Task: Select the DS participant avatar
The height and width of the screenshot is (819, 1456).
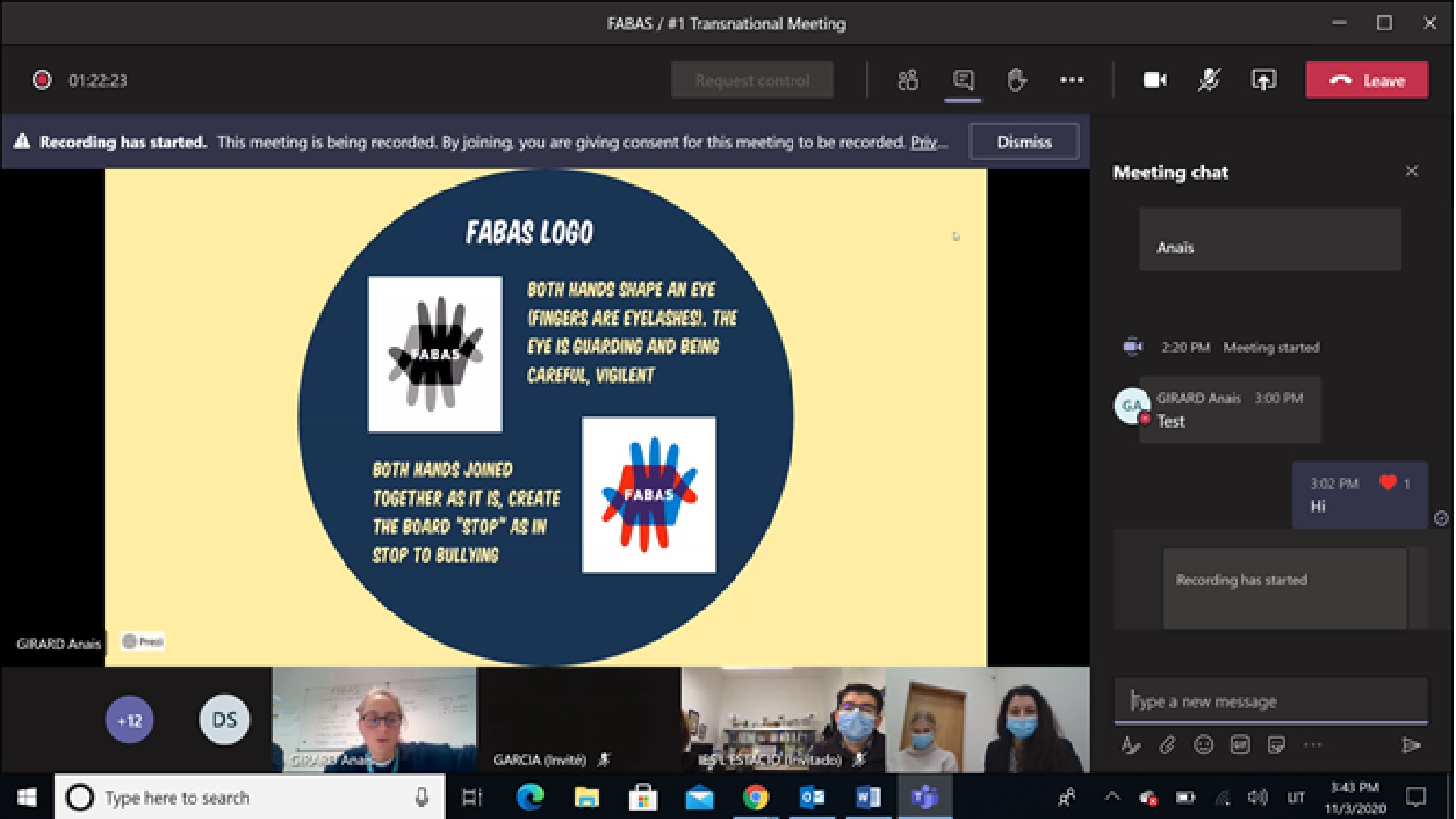Action: click(224, 720)
